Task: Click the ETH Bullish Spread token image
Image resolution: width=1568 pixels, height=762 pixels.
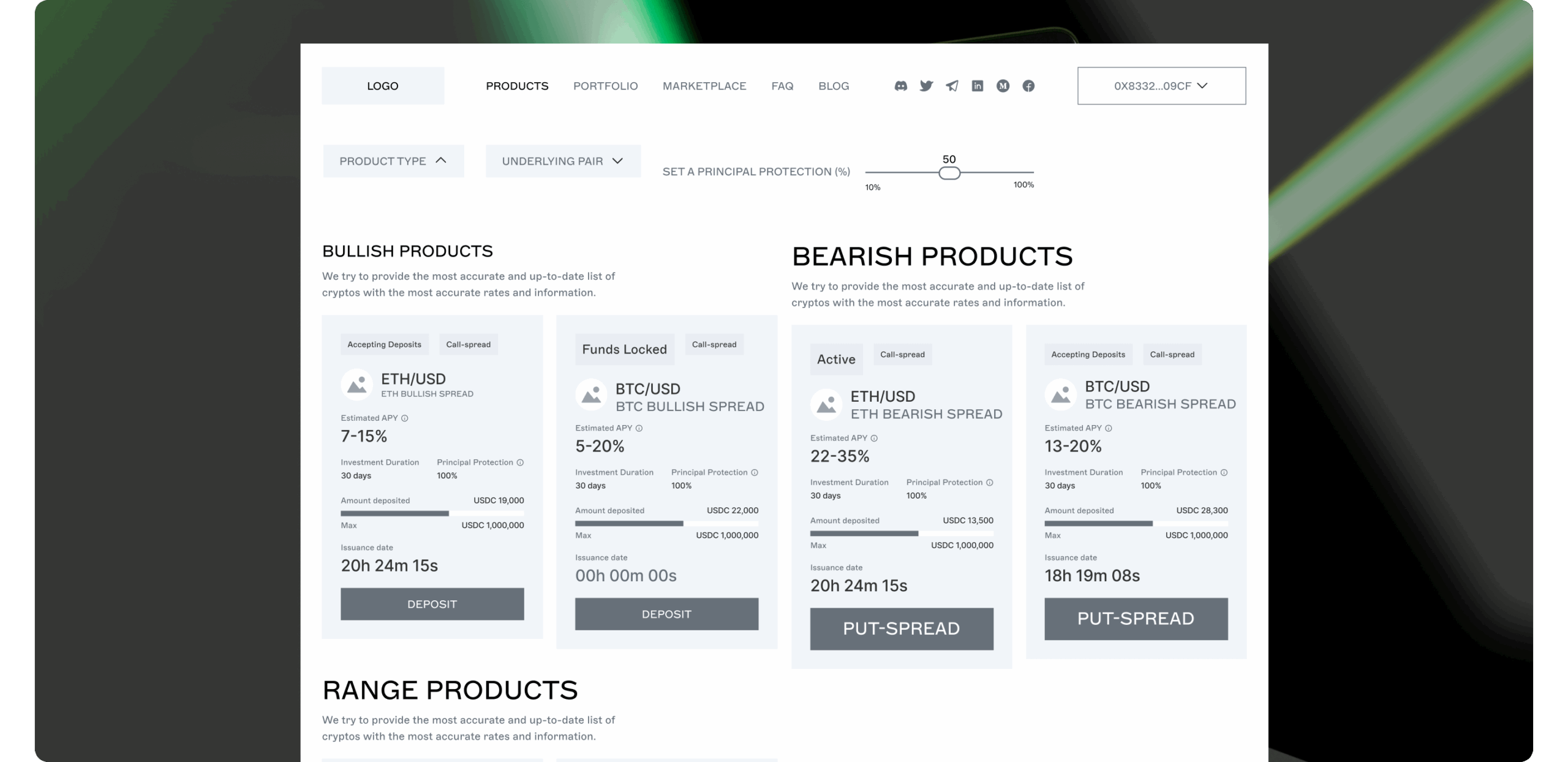Action: [356, 385]
